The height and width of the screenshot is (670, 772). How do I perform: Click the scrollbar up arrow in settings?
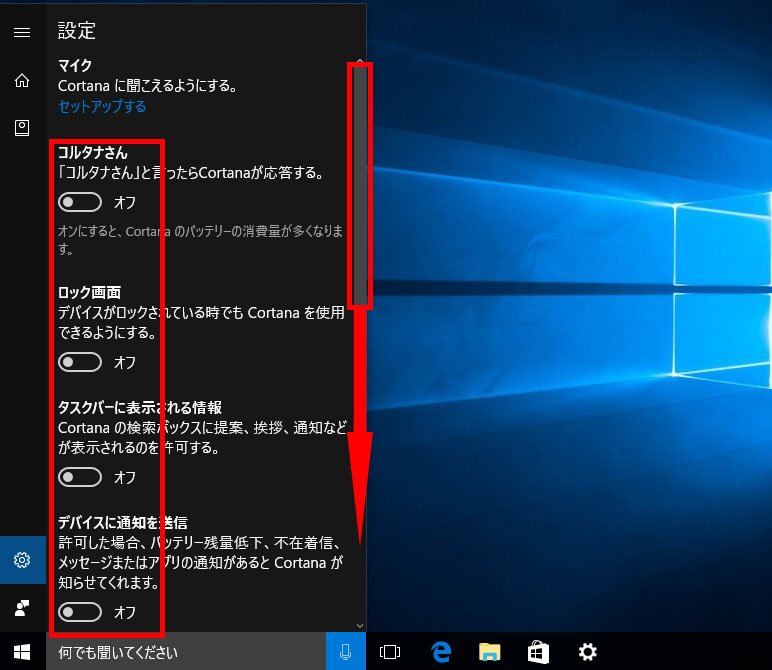click(360, 61)
